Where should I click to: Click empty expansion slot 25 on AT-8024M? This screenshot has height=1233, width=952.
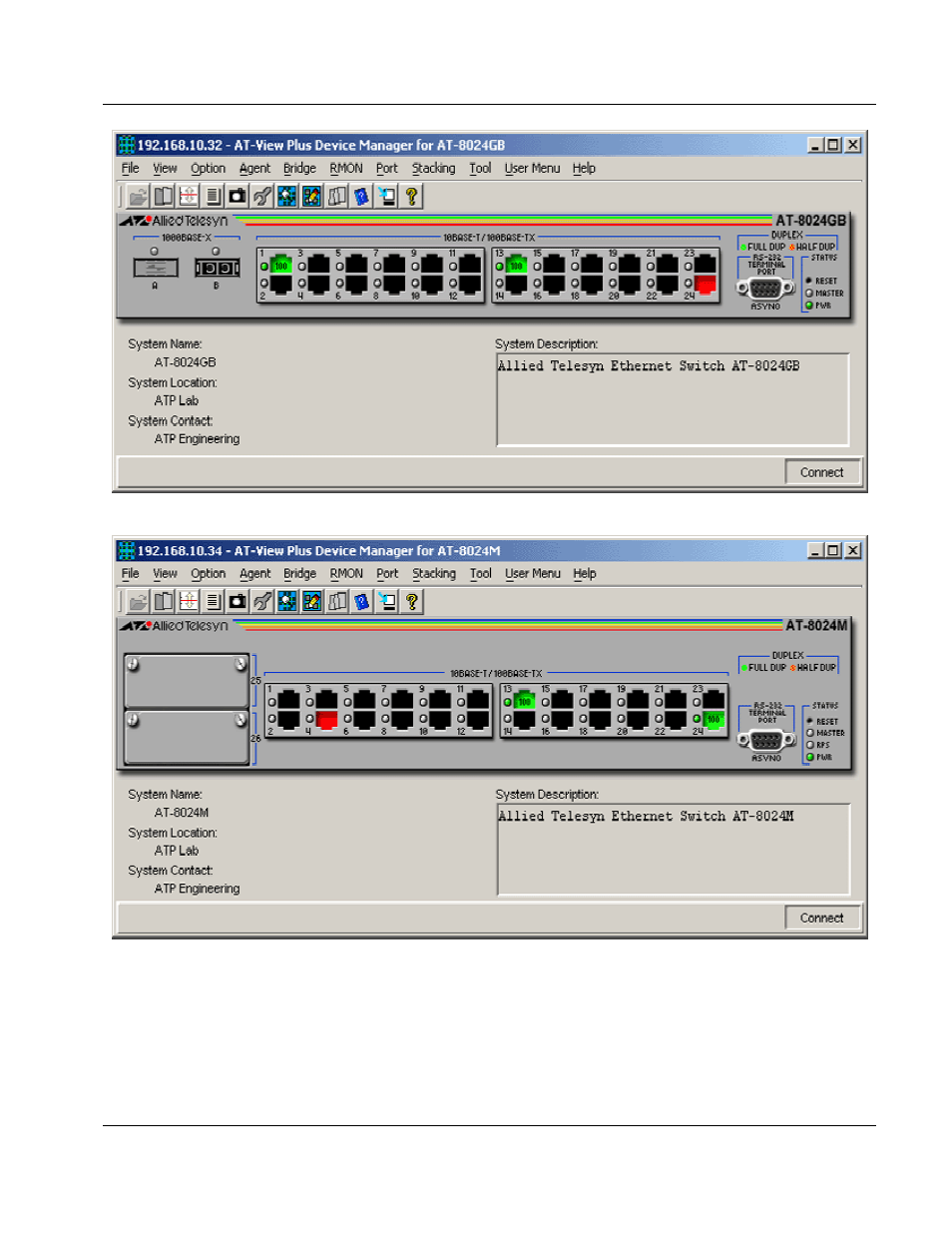187,682
